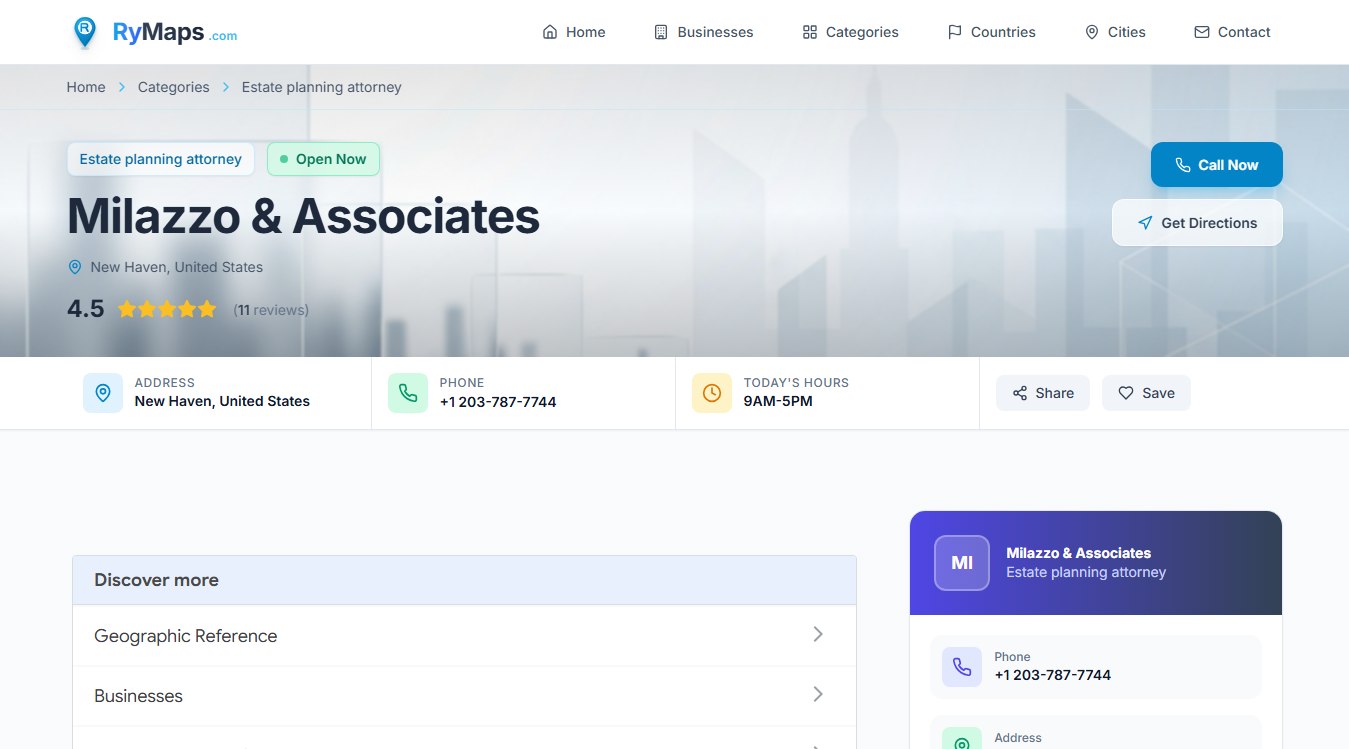Save this business with Save button
This screenshot has width=1349, height=749.
[x=1146, y=393]
